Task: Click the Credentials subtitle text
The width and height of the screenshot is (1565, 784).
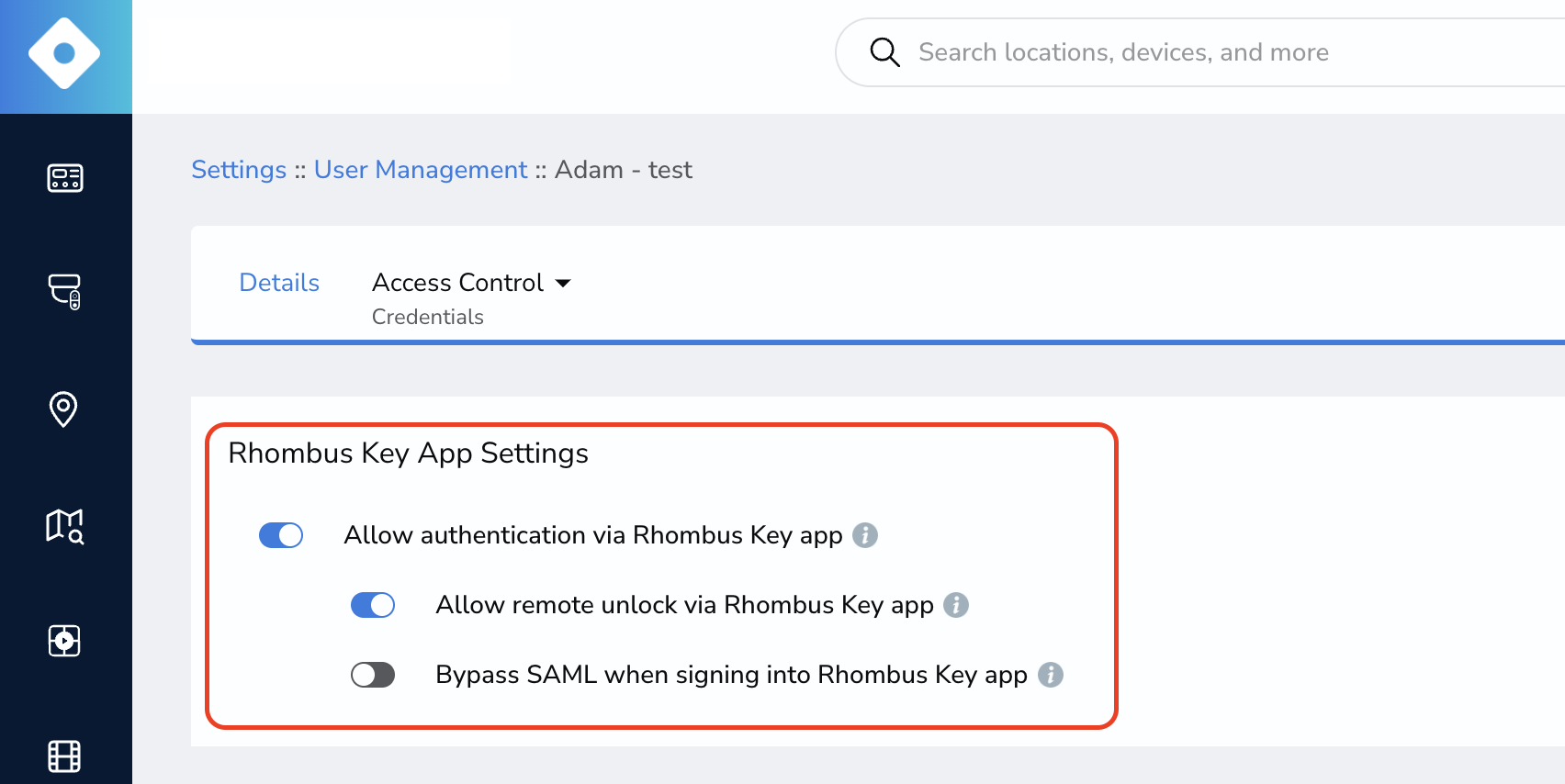Action: click(428, 317)
